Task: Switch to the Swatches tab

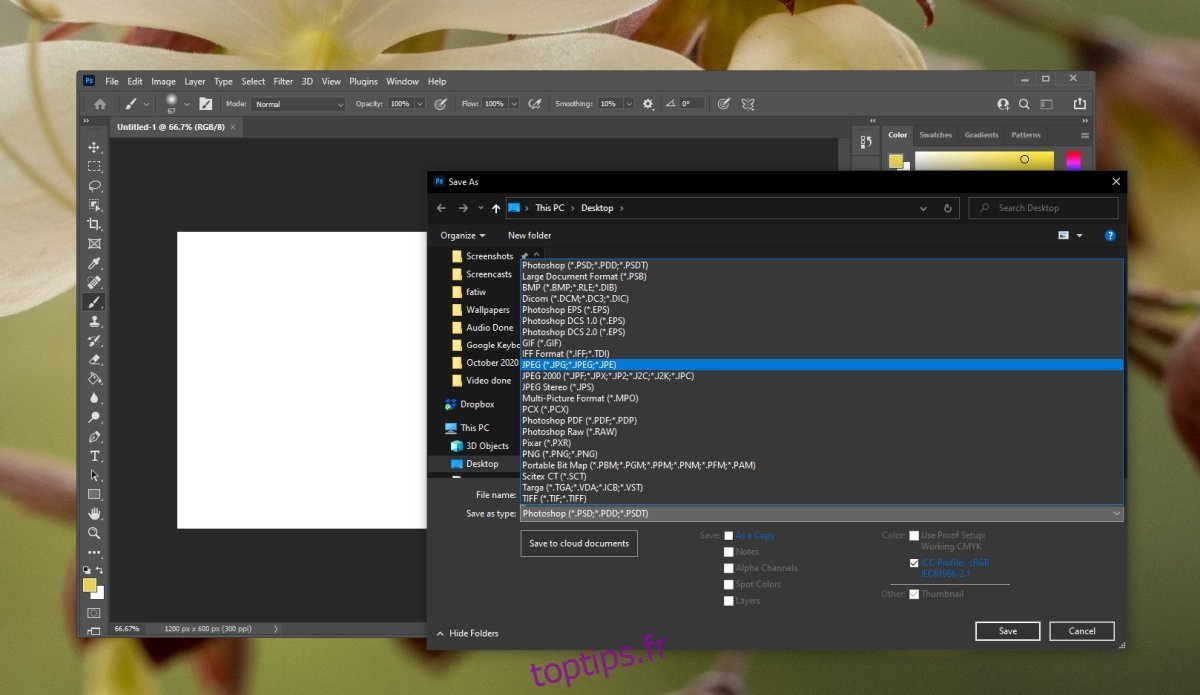Action: 935,135
